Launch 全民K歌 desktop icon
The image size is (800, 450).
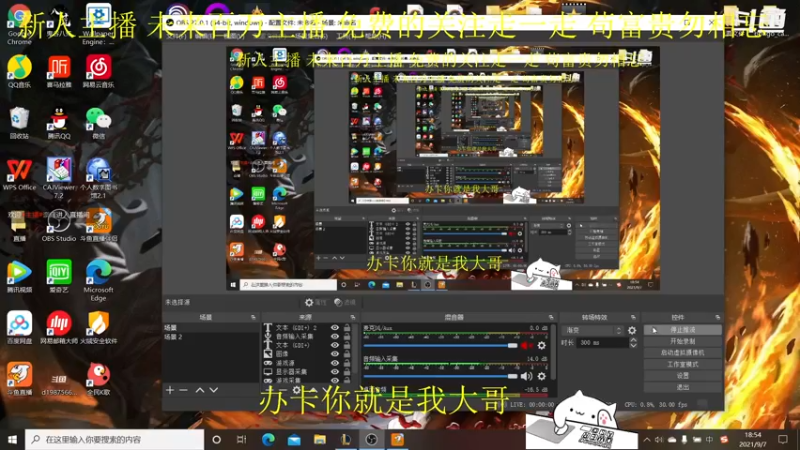tap(98, 379)
